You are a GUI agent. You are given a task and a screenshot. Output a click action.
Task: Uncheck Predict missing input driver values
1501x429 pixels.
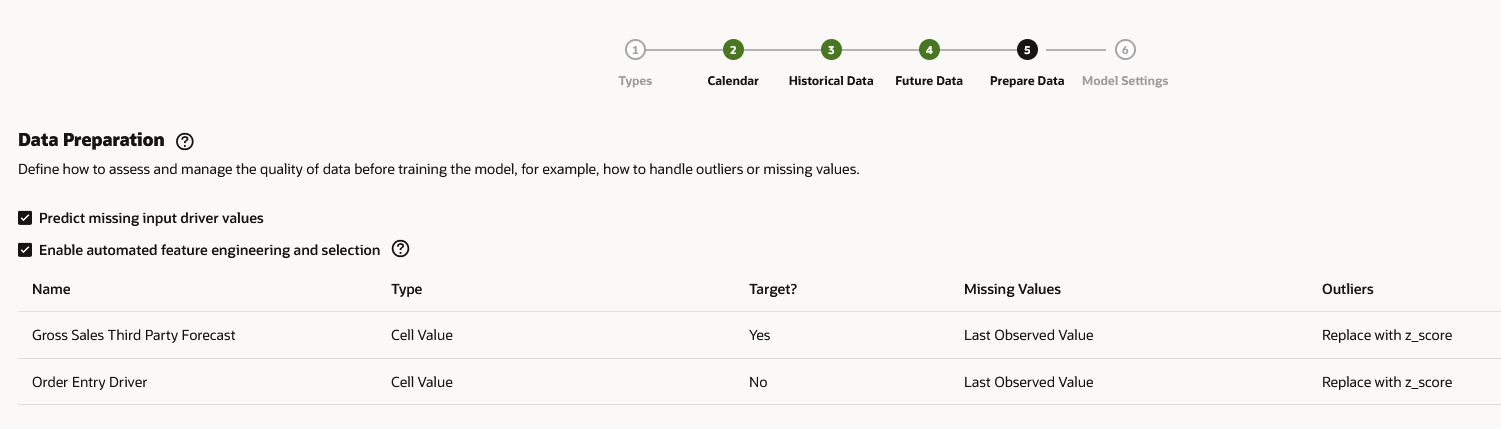pyautogui.click(x=25, y=217)
